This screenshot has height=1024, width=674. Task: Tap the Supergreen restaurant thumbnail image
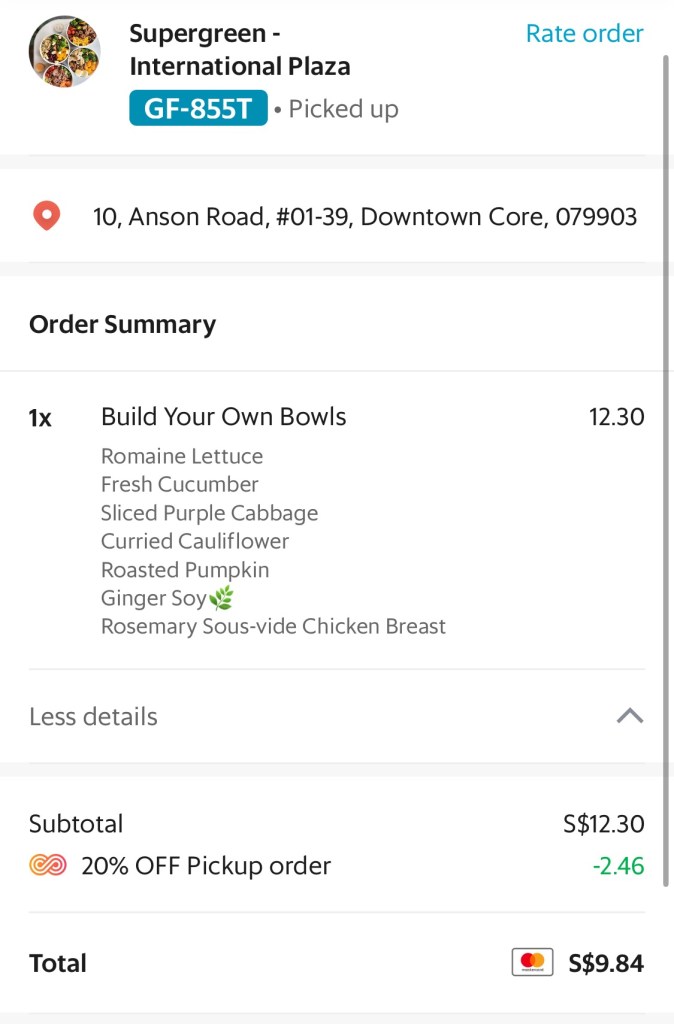pyautogui.click(x=64, y=52)
